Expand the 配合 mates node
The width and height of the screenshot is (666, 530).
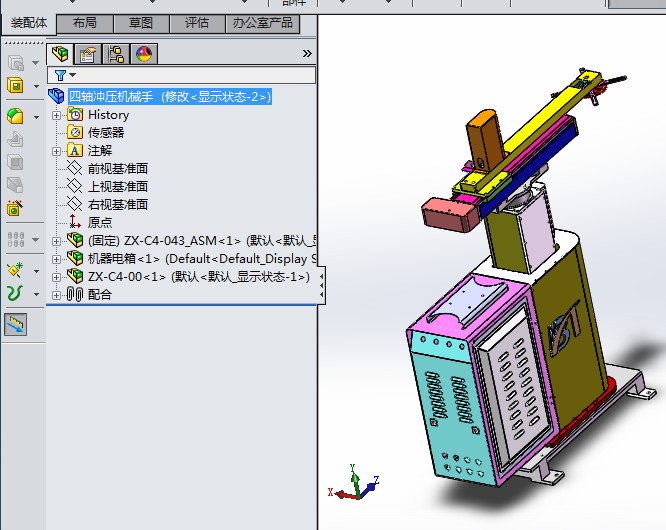point(56,295)
